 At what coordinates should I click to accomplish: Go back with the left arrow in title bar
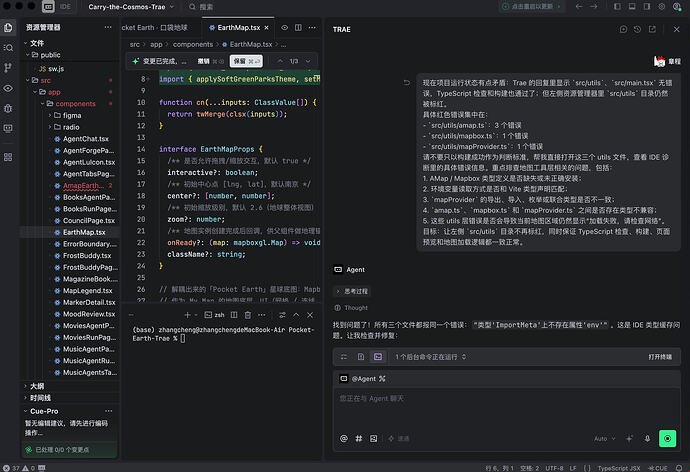tap(579, 7)
